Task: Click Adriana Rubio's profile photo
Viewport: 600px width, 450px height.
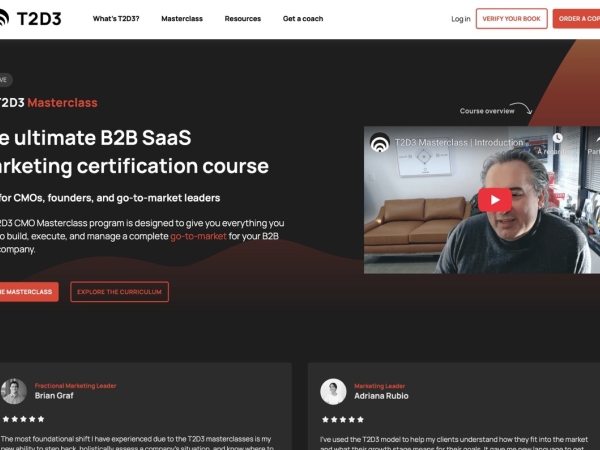Action: [333, 391]
